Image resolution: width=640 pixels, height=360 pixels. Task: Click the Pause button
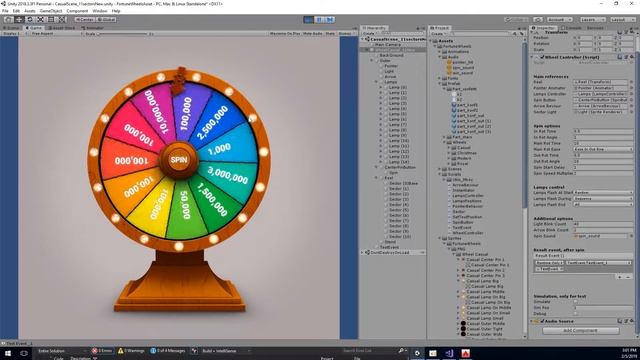319,19
